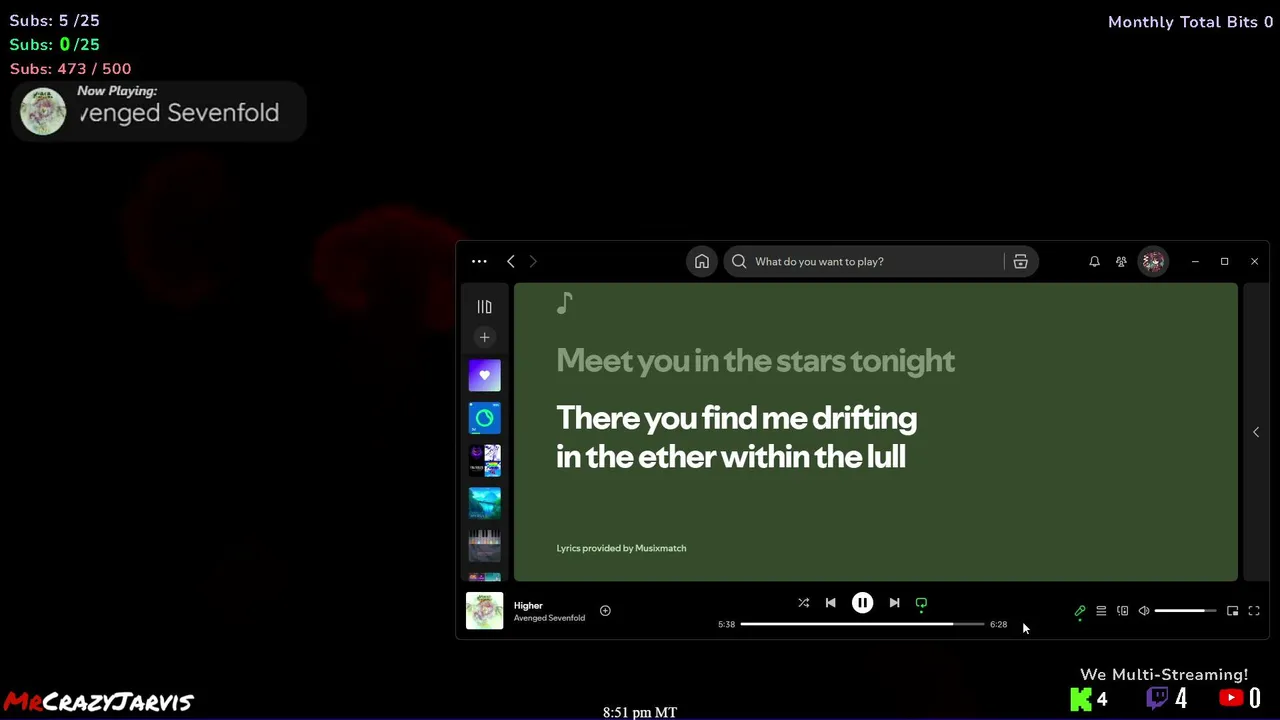This screenshot has height=720, width=1280.
Task: Open the notifications bell
Action: 1094,262
